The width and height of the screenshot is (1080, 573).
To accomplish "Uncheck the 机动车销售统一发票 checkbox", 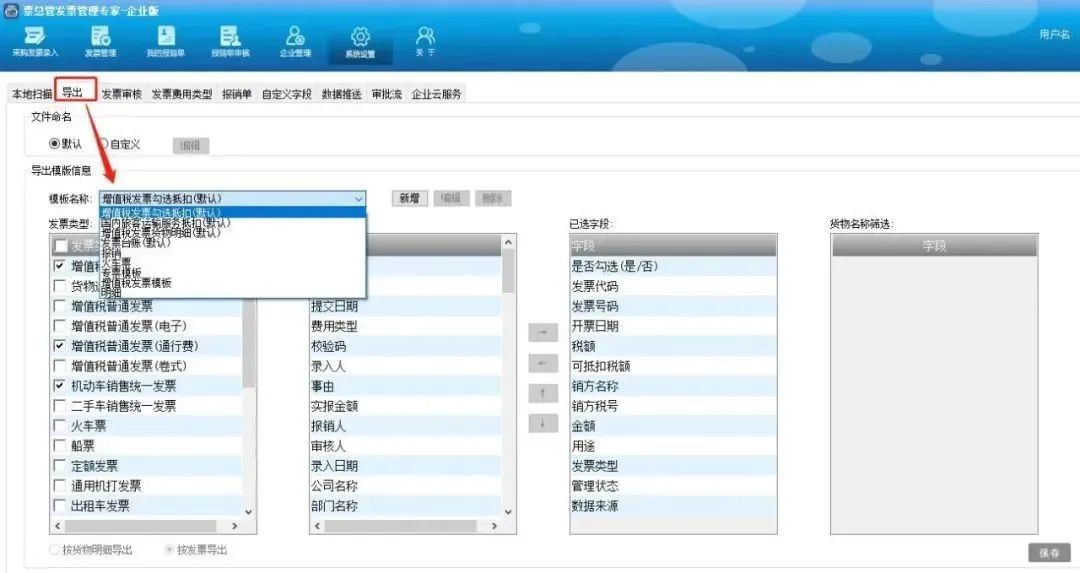I will 60,386.
